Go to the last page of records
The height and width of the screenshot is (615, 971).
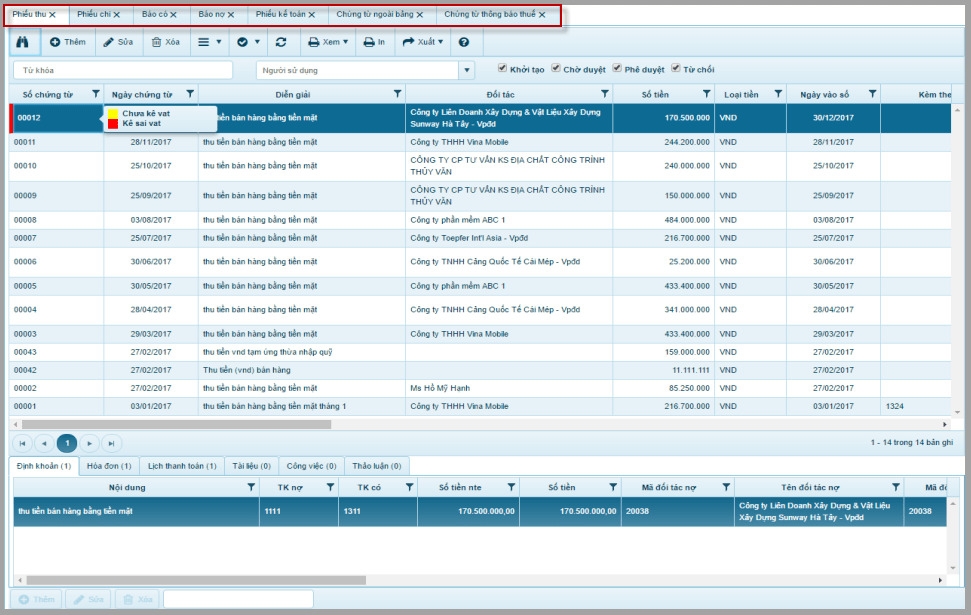pos(112,442)
